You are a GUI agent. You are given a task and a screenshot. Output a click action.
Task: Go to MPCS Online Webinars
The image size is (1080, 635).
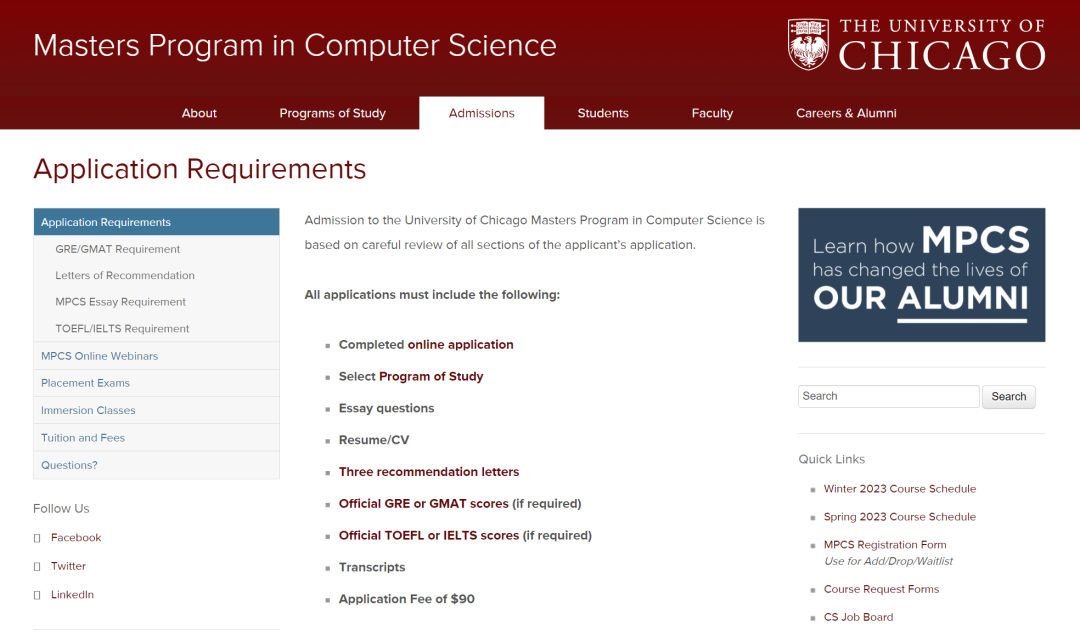coord(99,356)
